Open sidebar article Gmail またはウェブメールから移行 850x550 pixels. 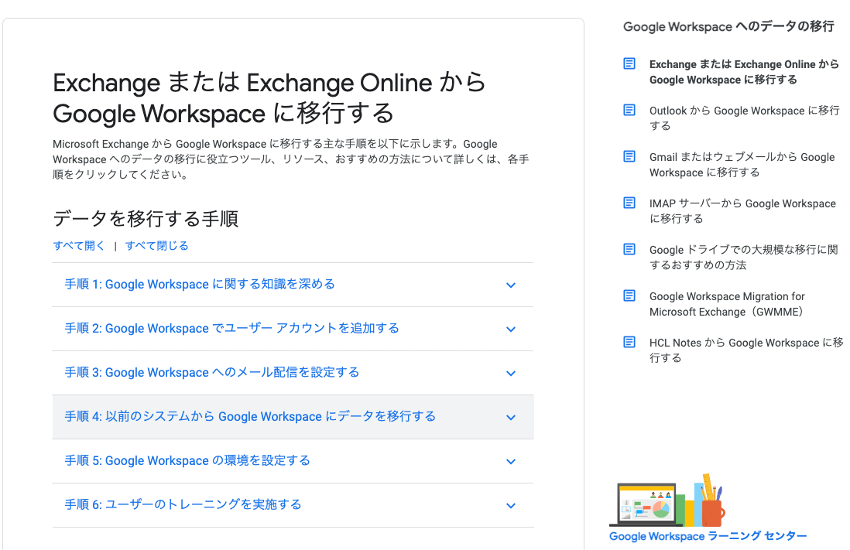742,165
